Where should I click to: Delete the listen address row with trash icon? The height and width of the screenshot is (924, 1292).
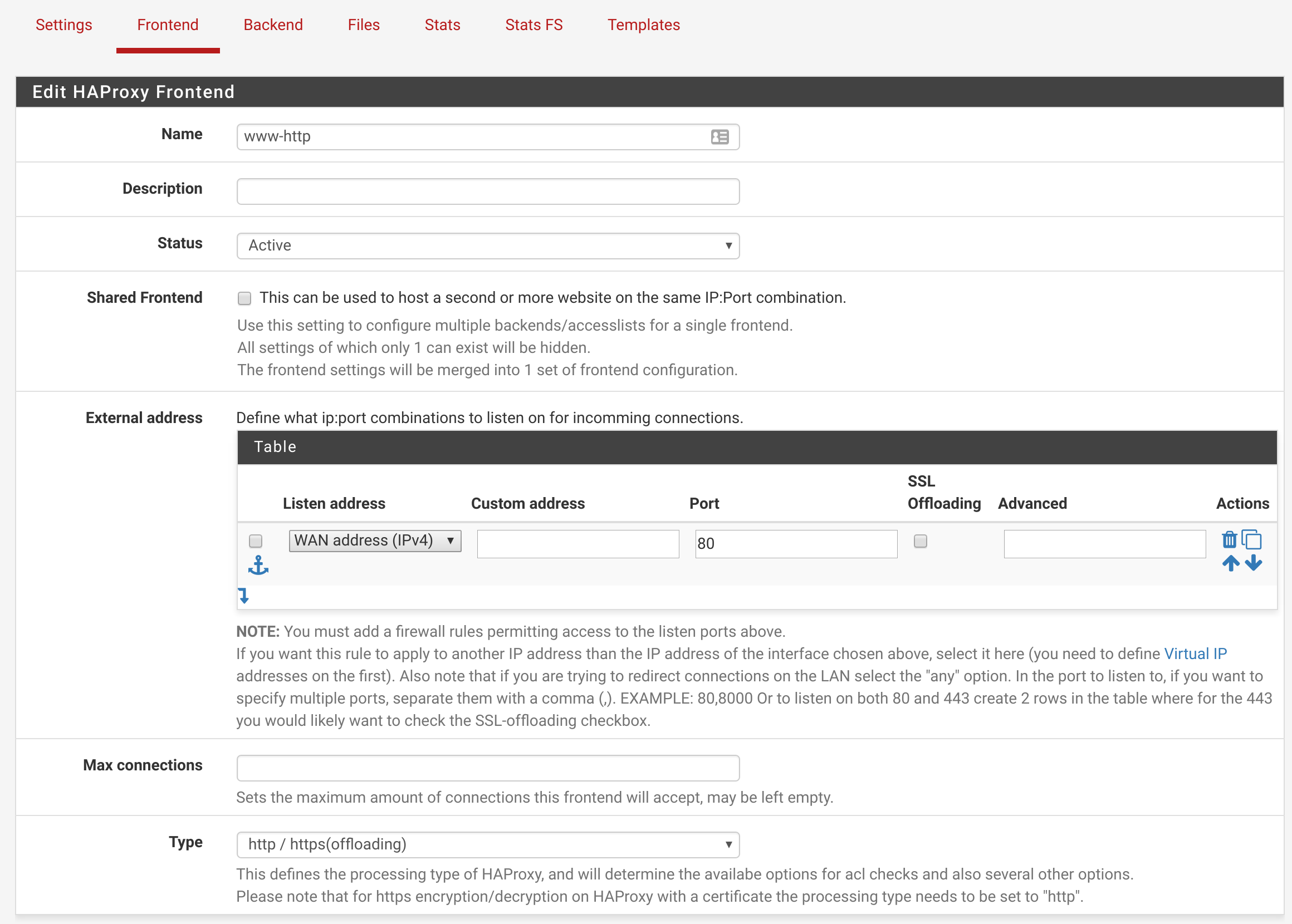(1229, 539)
